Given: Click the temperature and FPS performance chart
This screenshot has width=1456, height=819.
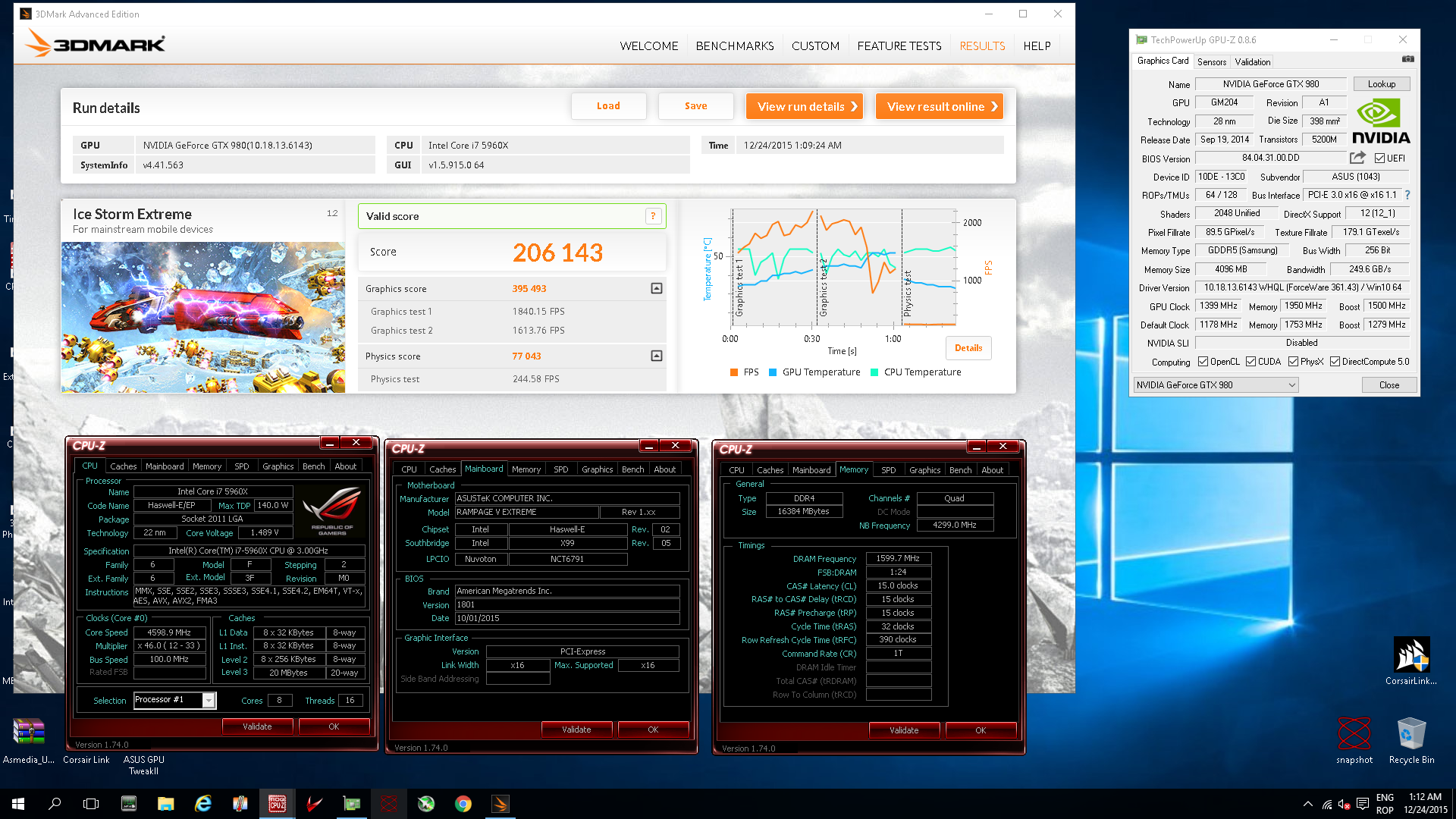Looking at the screenshot, I should click(x=843, y=268).
